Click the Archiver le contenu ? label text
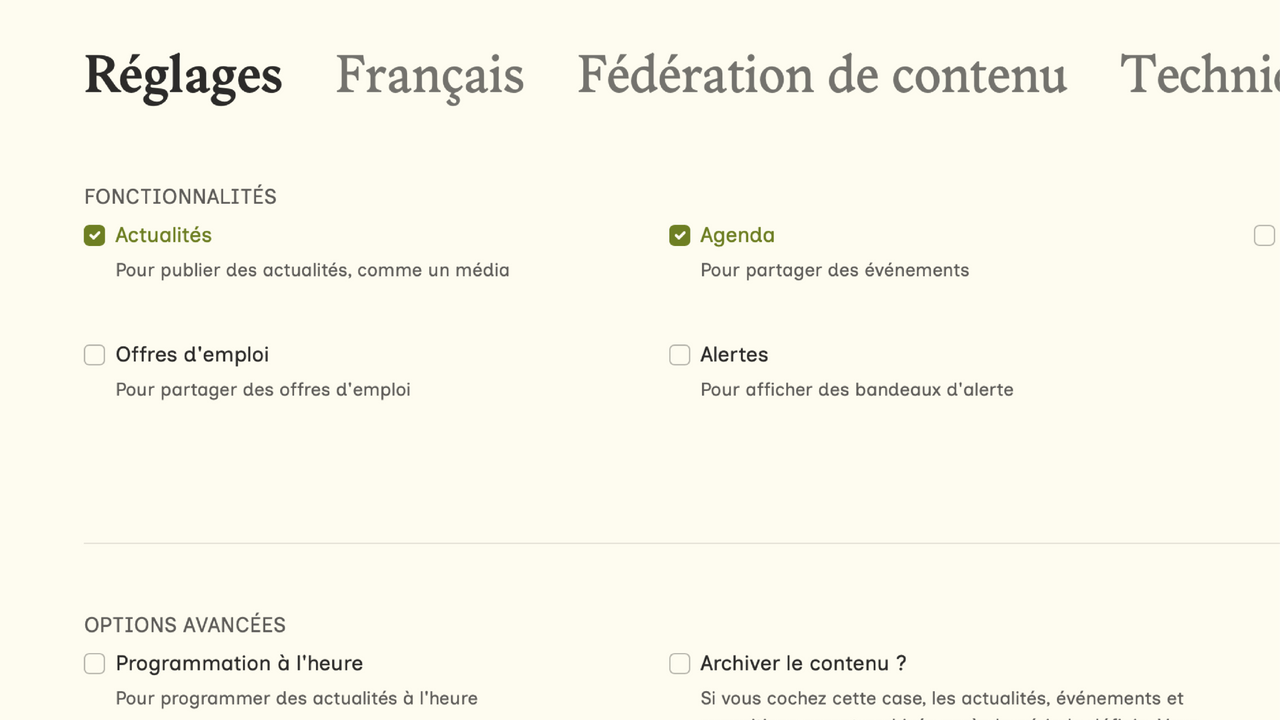Screen dimensions: 1280x720 coord(803,663)
